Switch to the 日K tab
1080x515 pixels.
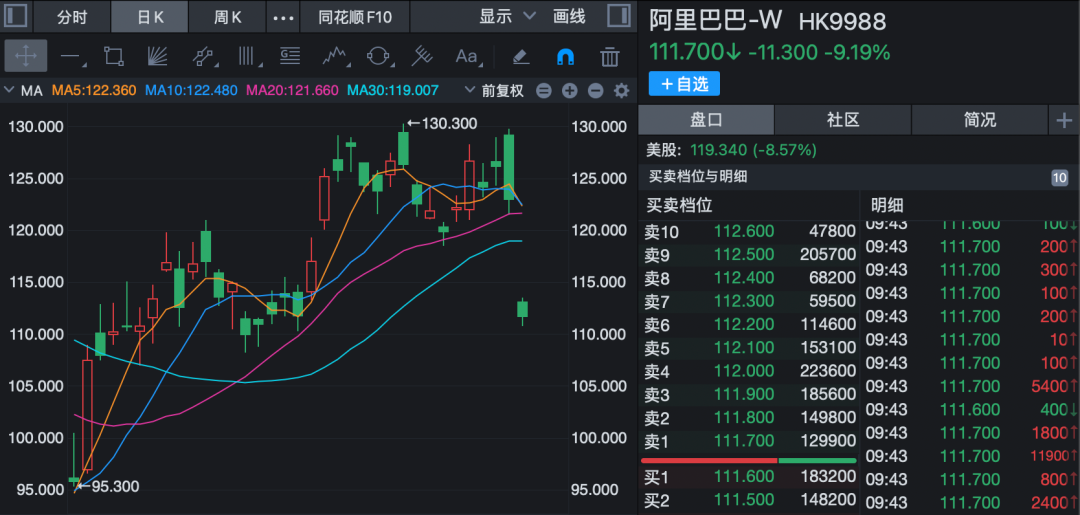pos(150,17)
